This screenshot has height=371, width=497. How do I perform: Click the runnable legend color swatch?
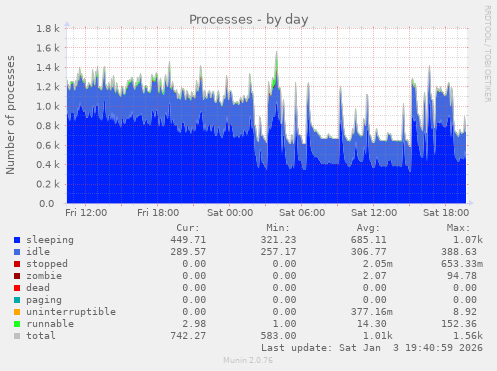click(x=17, y=324)
